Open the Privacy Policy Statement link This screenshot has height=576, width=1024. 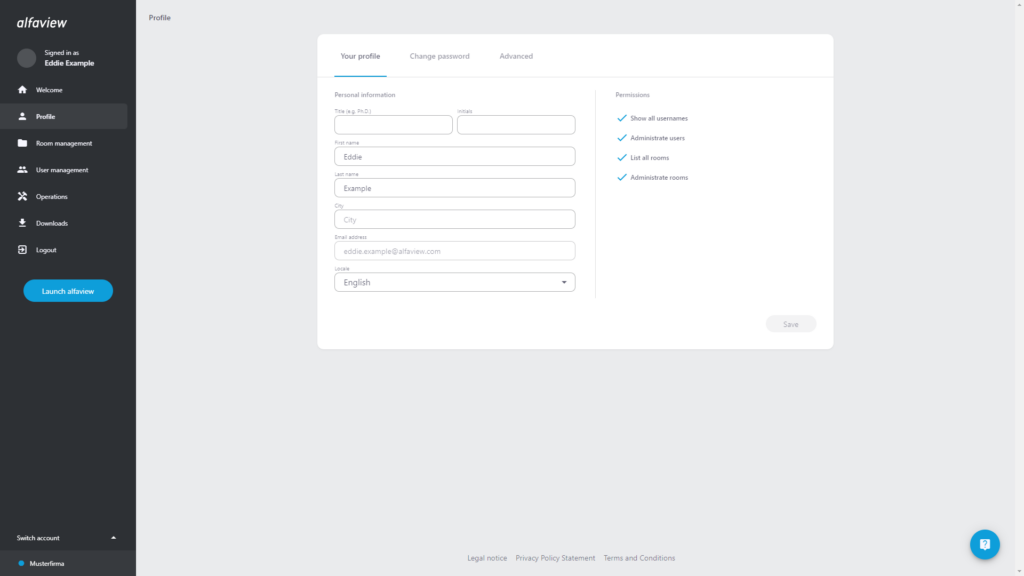[555, 557]
